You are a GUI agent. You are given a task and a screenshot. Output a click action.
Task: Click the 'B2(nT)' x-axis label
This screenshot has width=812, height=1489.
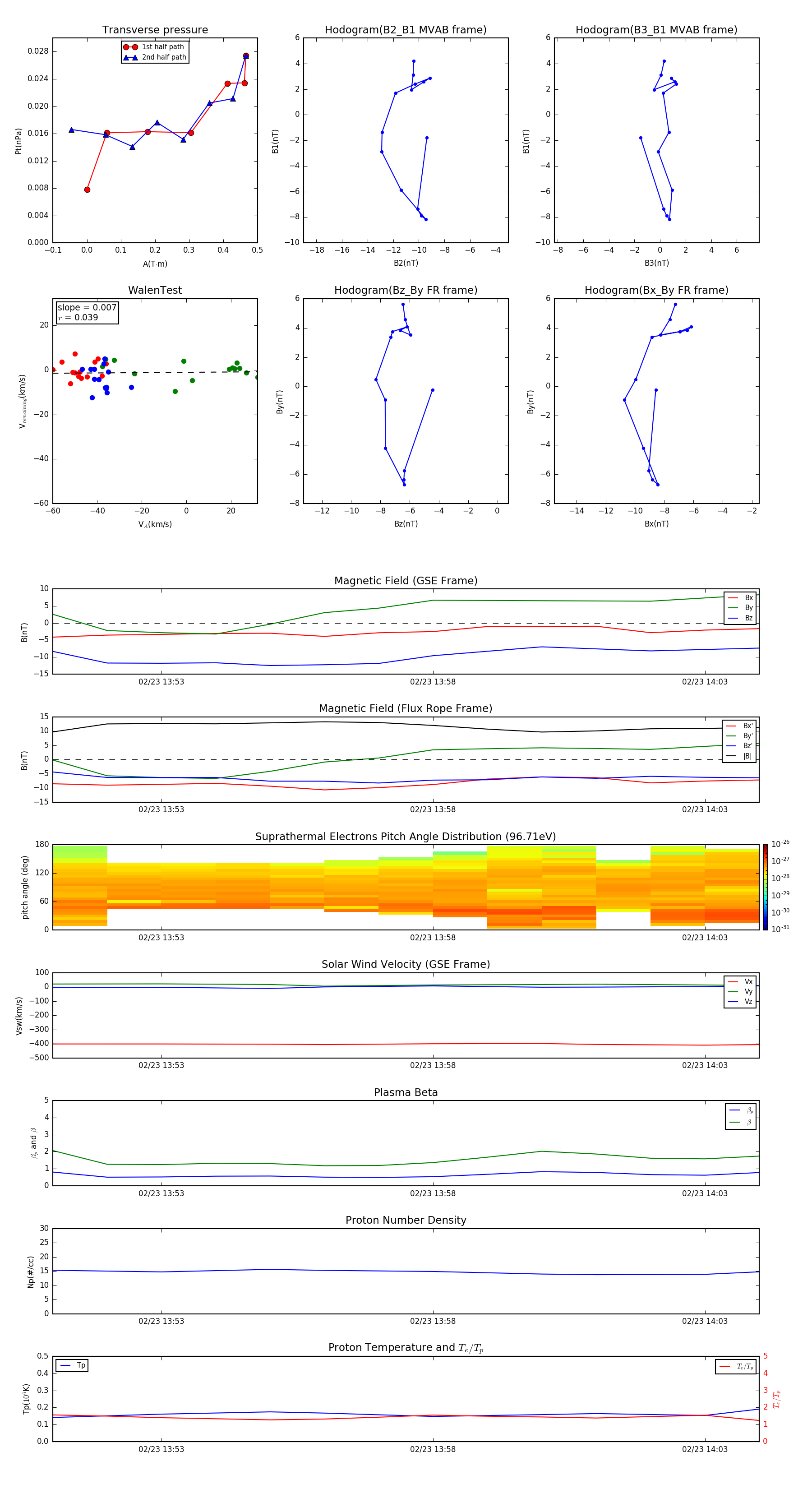pyautogui.click(x=406, y=263)
